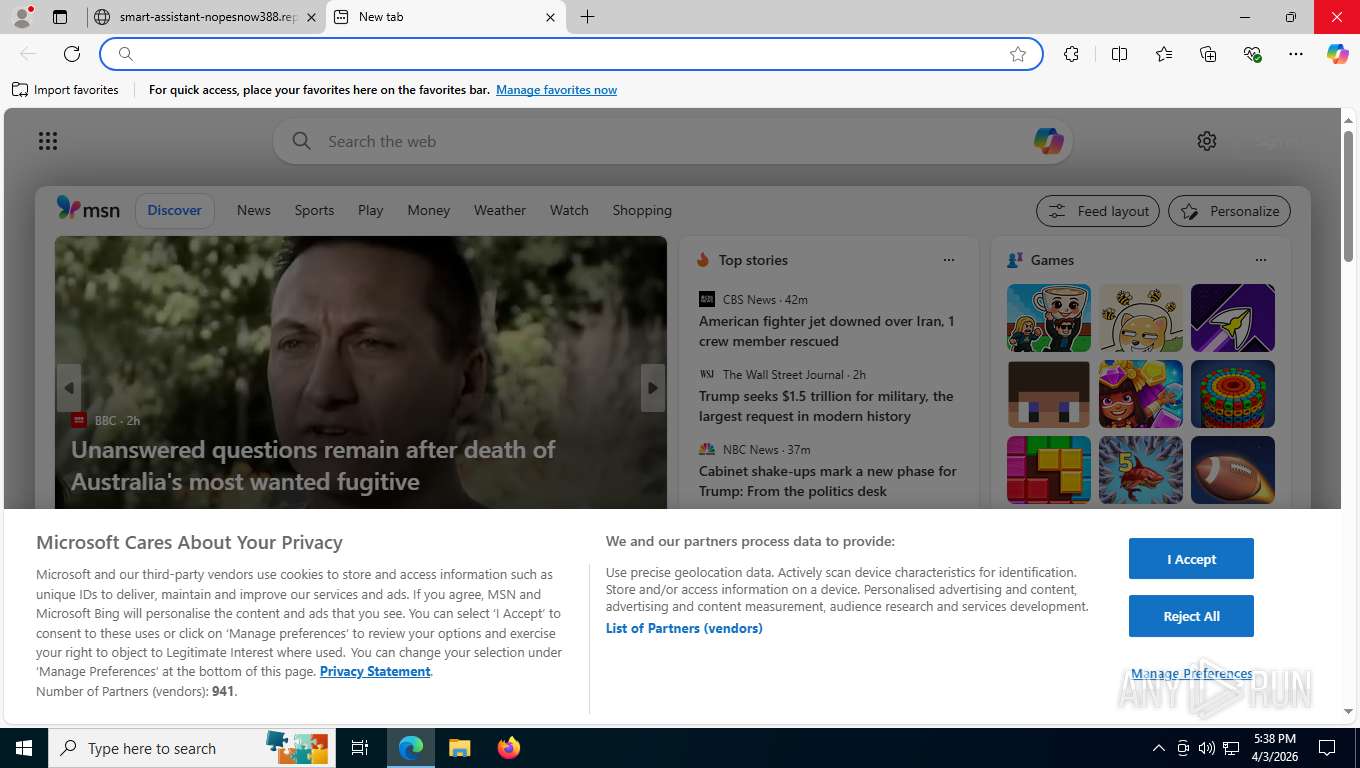This screenshot has height=768, width=1360.
Task: Open the number 5 fish game thumbnail
Action: pos(1141,470)
